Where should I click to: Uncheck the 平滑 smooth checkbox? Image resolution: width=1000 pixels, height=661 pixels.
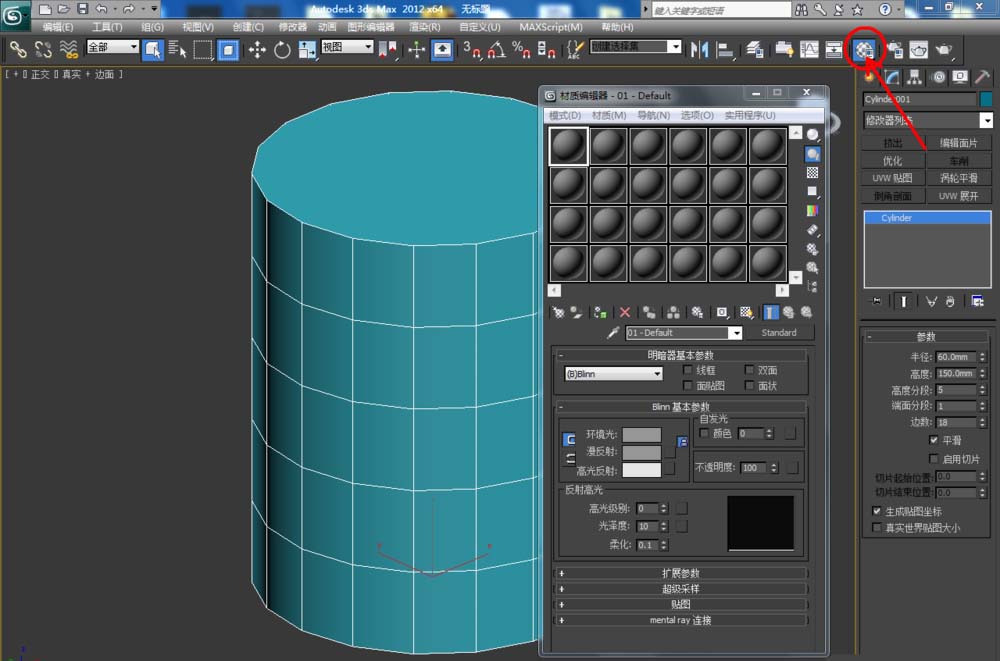tap(933, 440)
